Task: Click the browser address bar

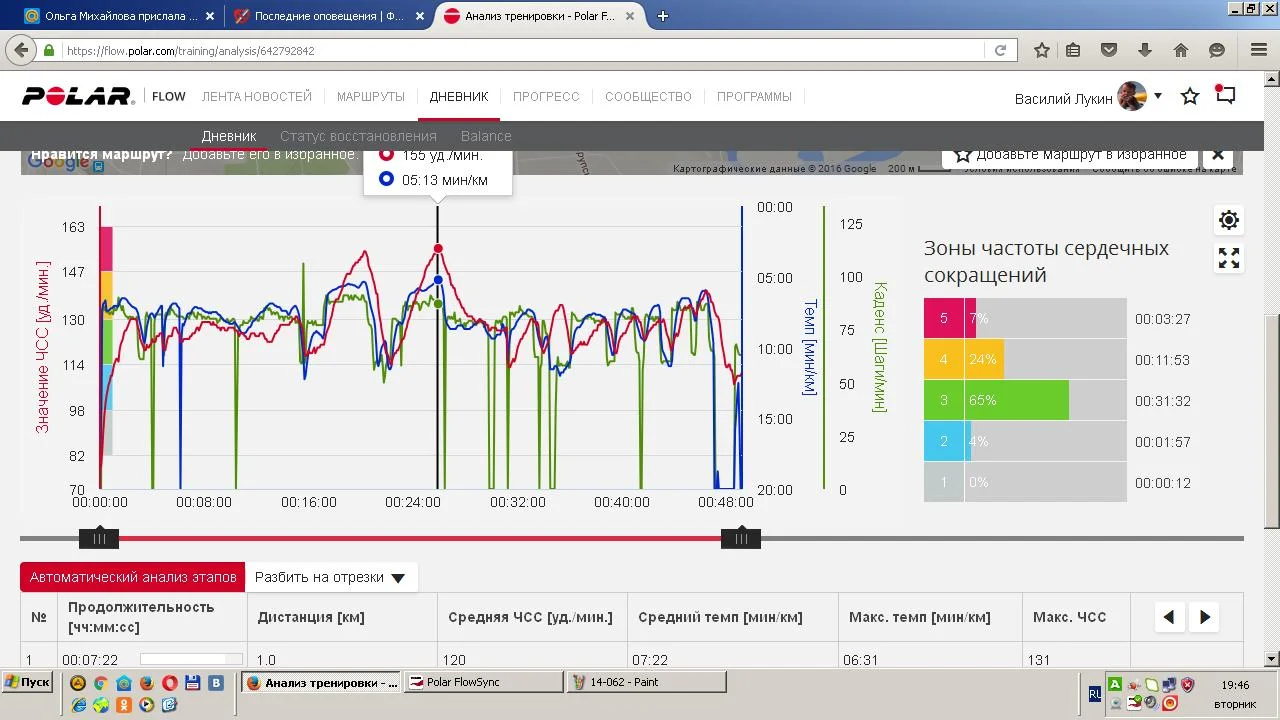Action: (x=520, y=50)
